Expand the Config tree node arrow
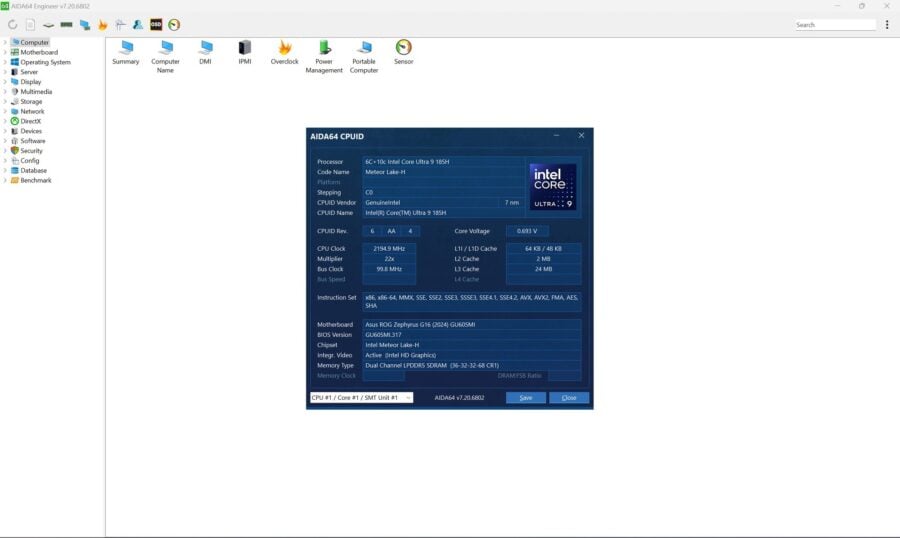This screenshot has height=538, width=900. pos(5,161)
